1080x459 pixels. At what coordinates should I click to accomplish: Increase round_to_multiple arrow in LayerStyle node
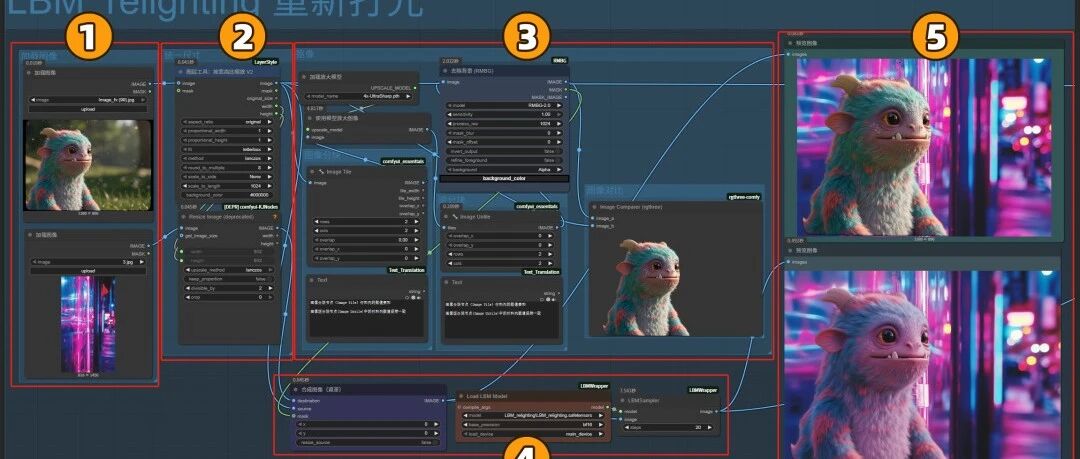(x=269, y=167)
